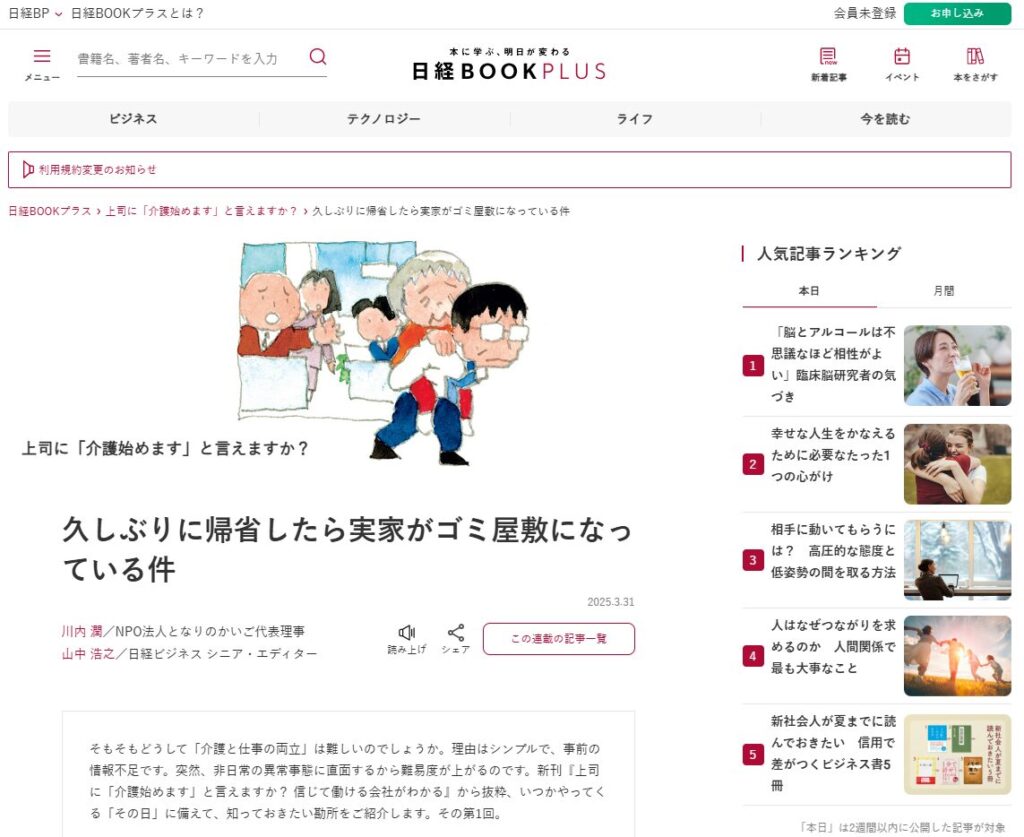Click the 本をさがす books icon
The image size is (1024, 837).
pos(975,57)
